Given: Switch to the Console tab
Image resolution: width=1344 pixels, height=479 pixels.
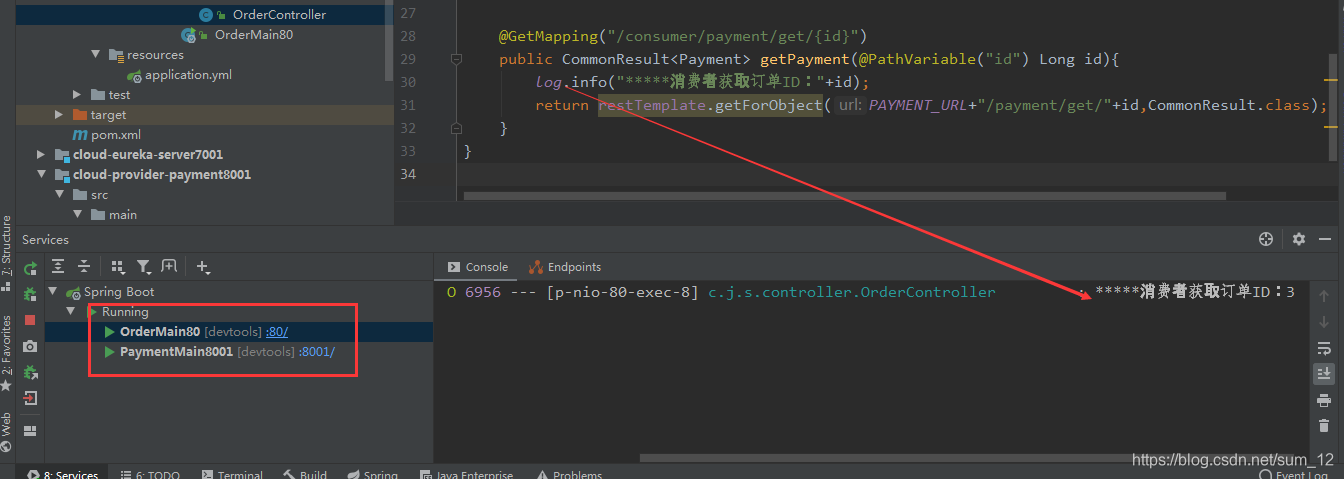Looking at the screenshot, I should 478,267.
